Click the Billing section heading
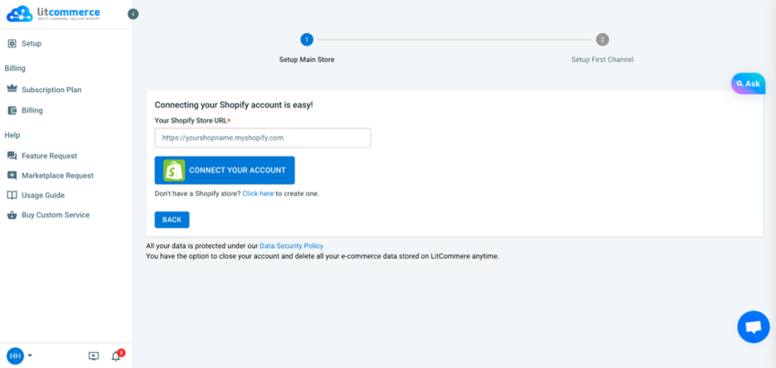This screenshot has width=776, height=368. pos(15,68)
